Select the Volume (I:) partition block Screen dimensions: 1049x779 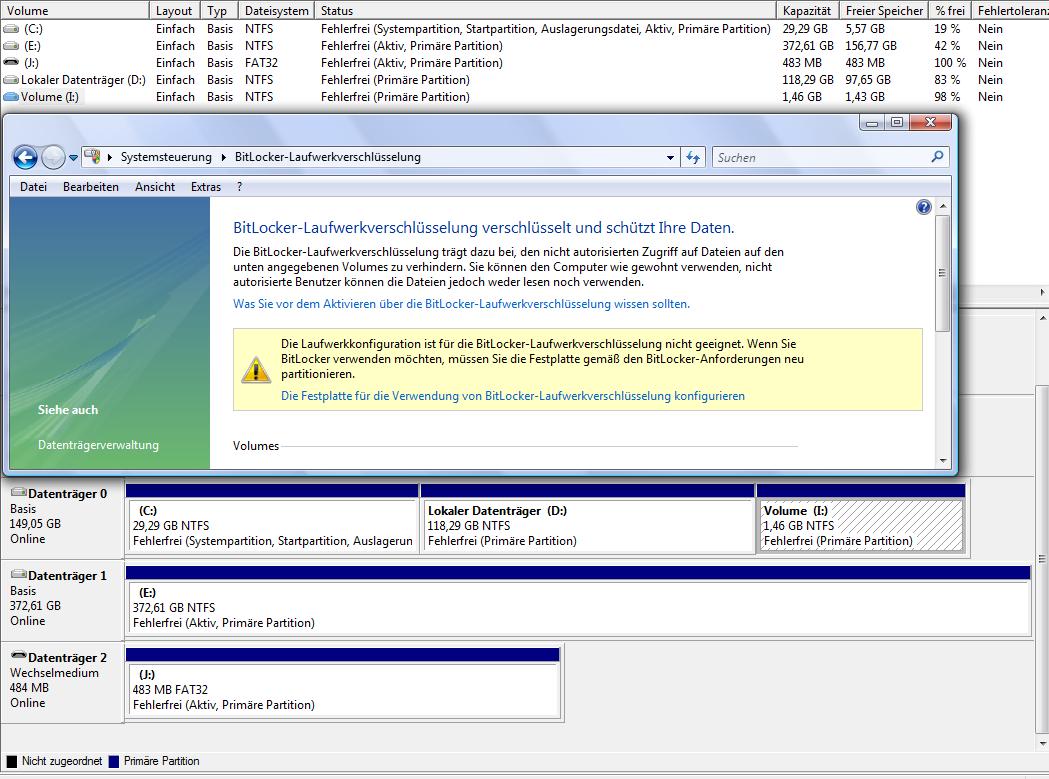pyautogui.click(x=861, y=519)
